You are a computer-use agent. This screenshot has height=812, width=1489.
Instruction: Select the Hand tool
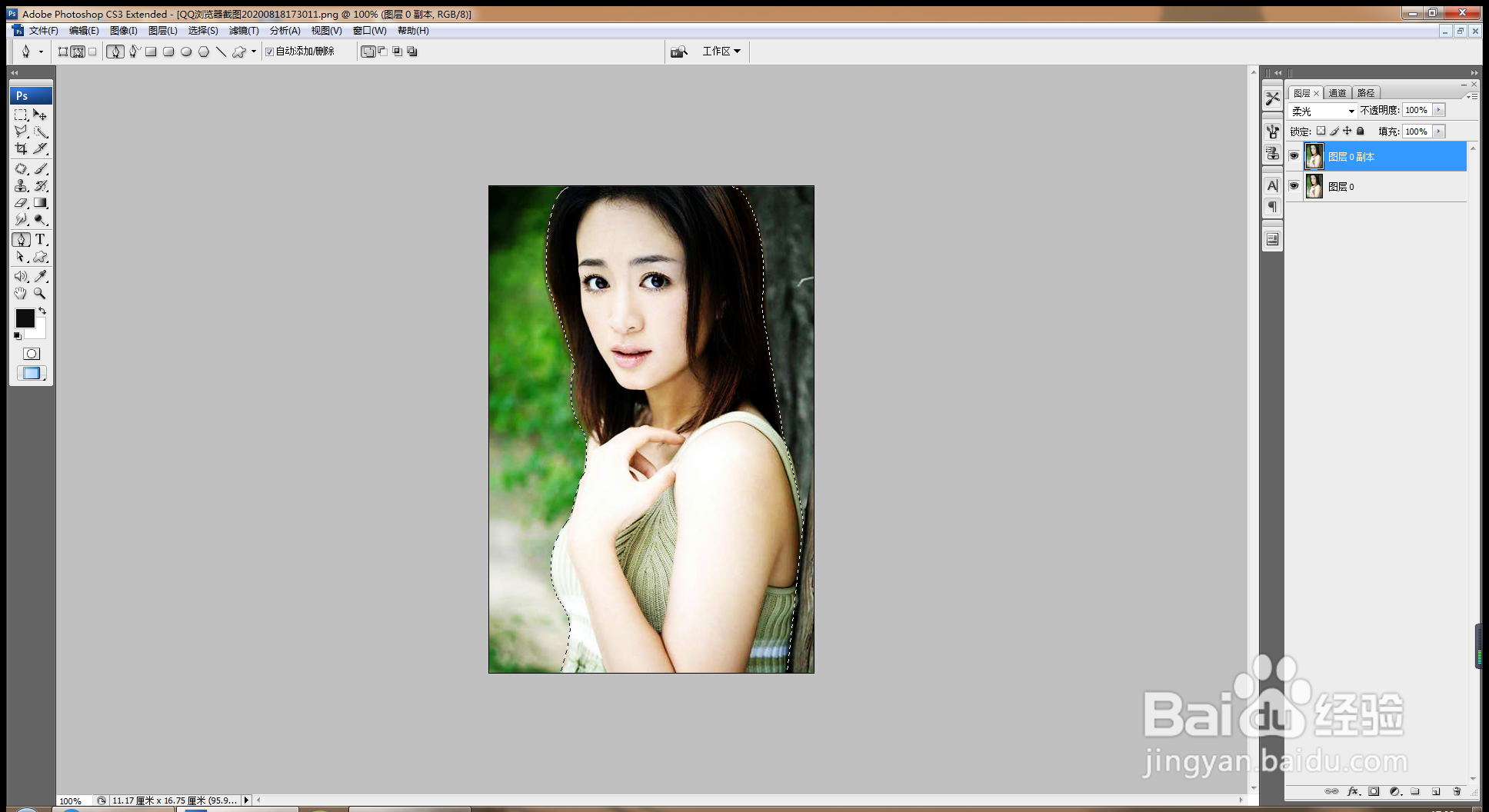click(x=21, y=293)
